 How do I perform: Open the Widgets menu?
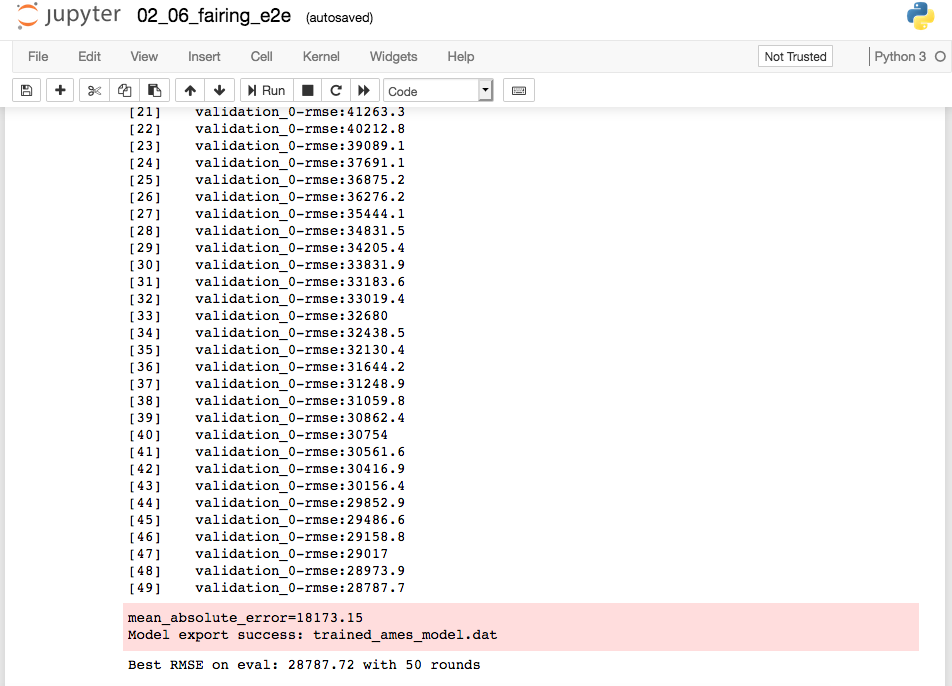pos(393,57)
